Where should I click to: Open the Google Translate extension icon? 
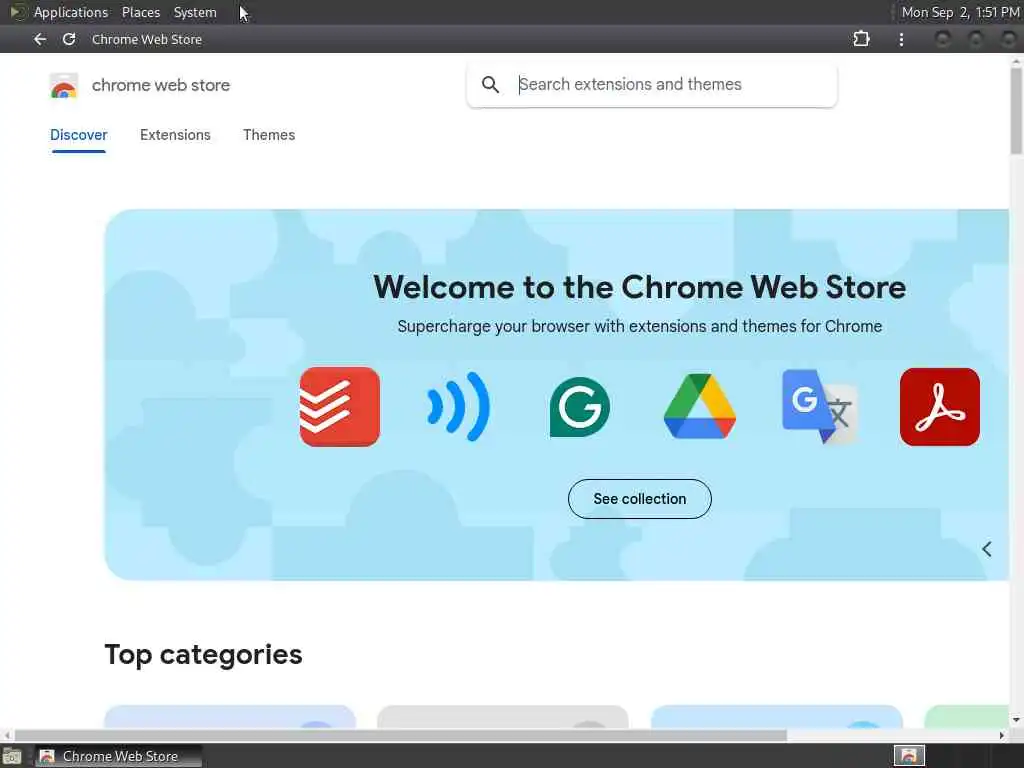tap(820, 406)
